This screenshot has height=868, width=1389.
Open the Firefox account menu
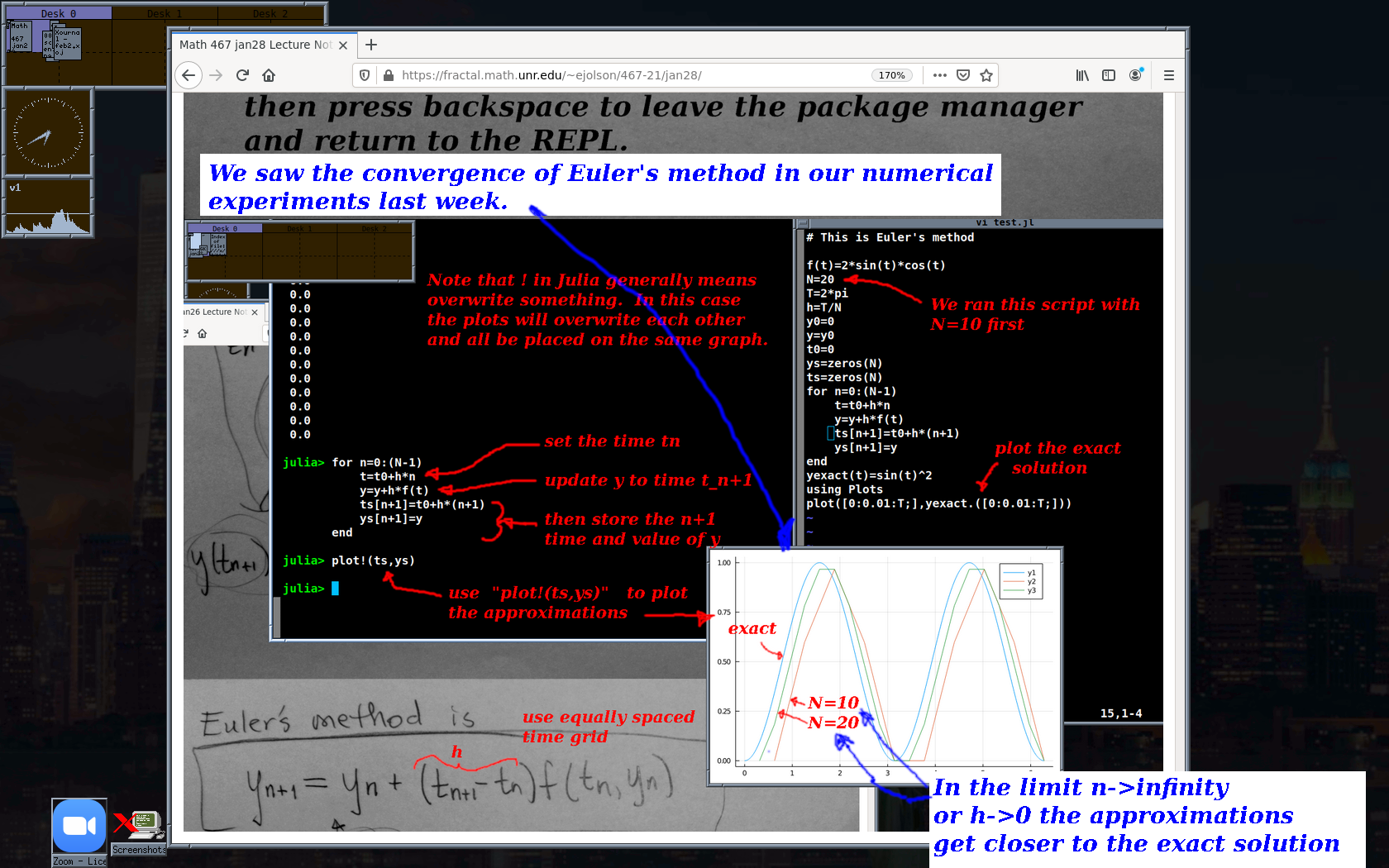tap(1135, 75)
